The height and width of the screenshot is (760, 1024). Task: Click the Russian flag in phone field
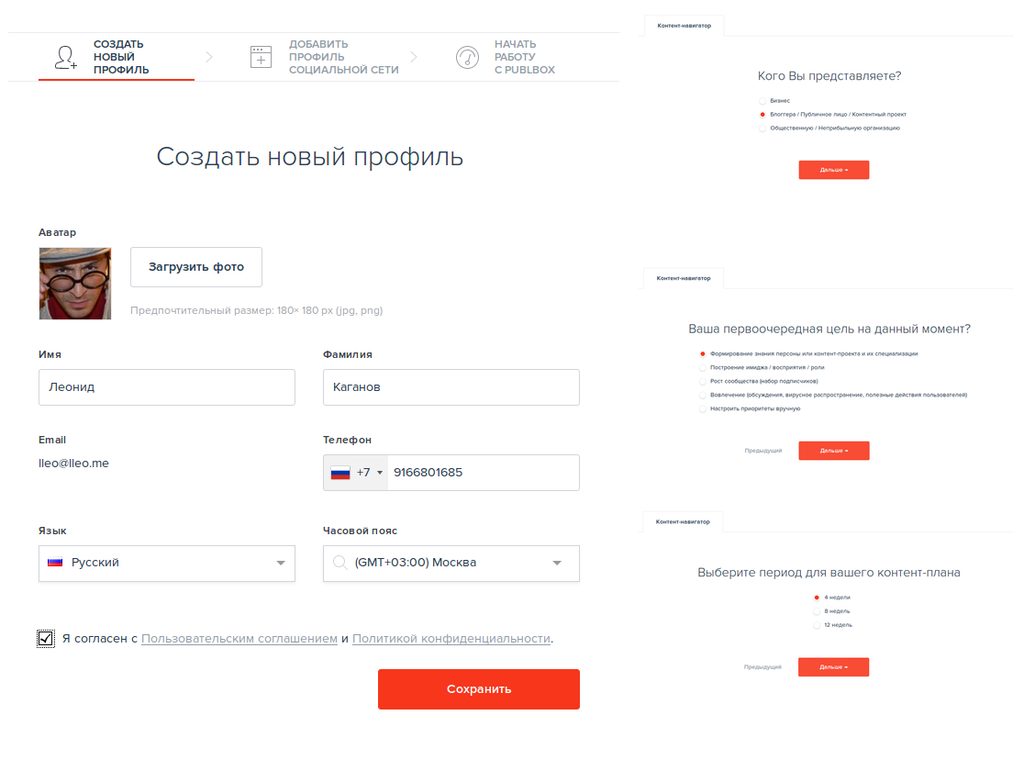(340, 473)
